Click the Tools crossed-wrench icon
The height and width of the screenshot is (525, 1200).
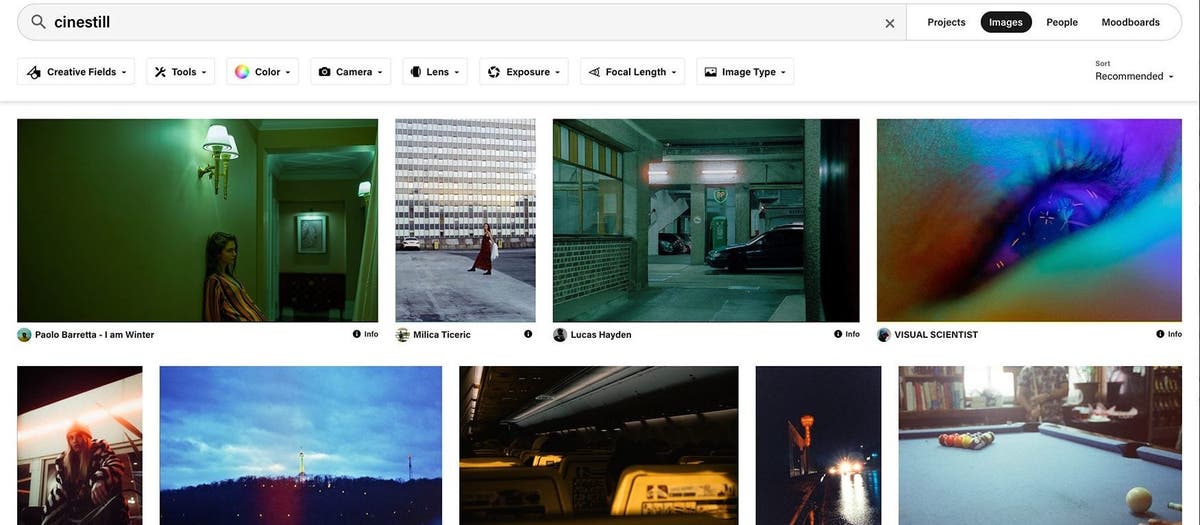pyautogui.click(x=160, y=72)
